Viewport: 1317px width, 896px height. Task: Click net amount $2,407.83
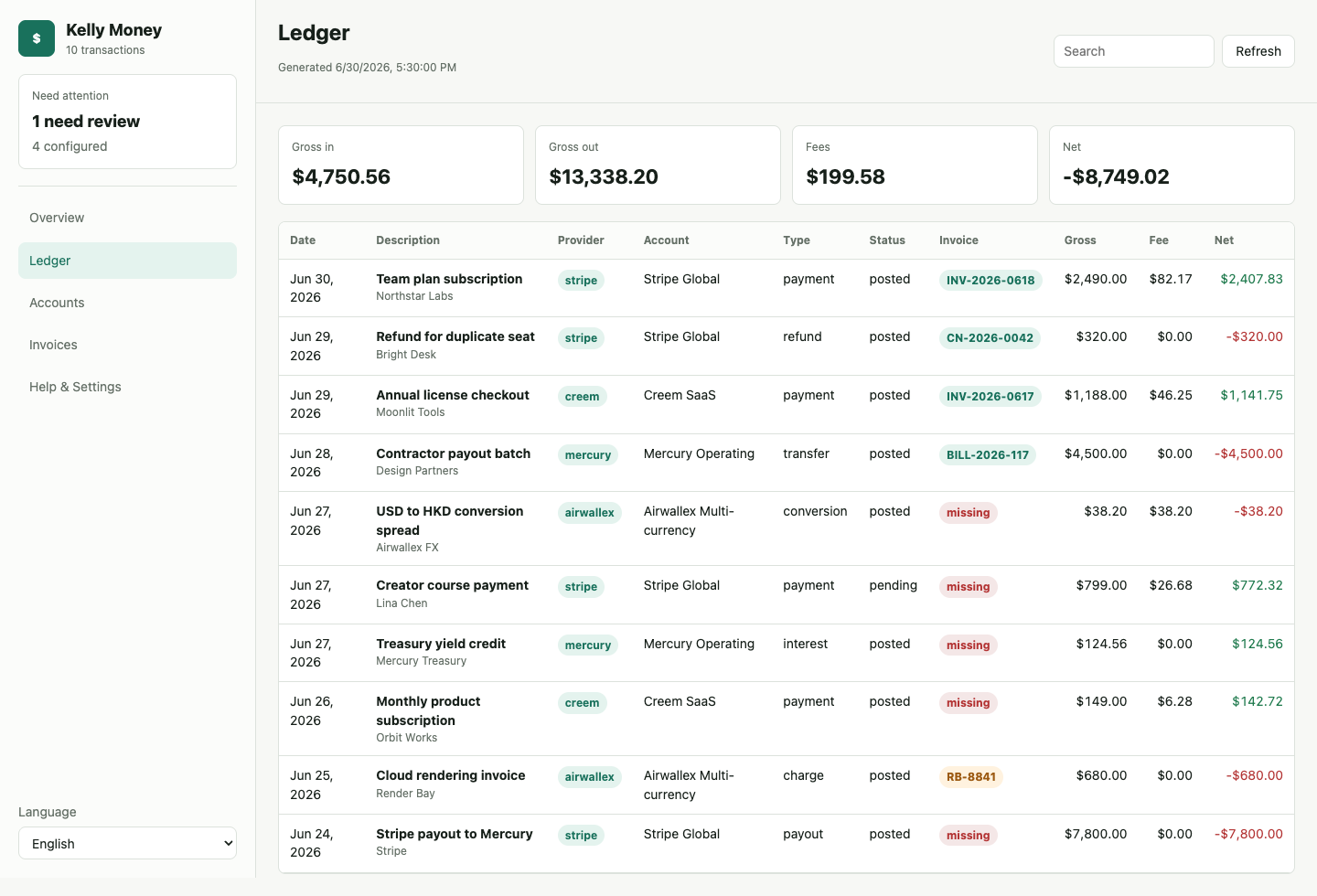click(x=1251, y=279)
